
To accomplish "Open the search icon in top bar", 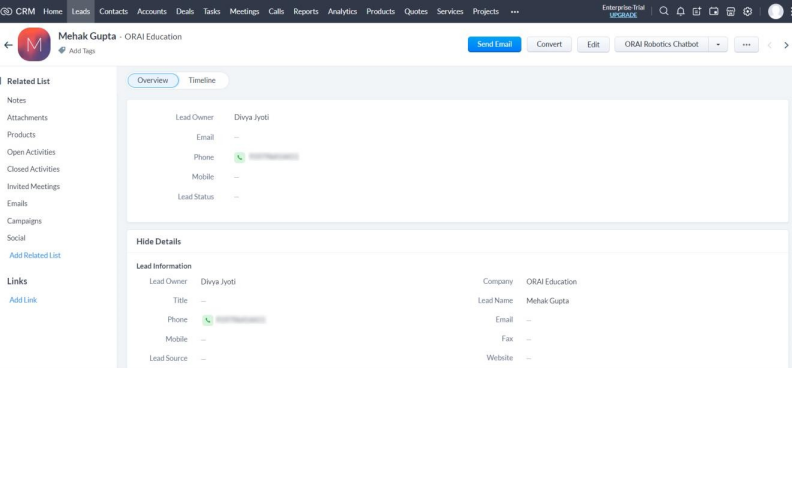I will click(x=664, y=12).
